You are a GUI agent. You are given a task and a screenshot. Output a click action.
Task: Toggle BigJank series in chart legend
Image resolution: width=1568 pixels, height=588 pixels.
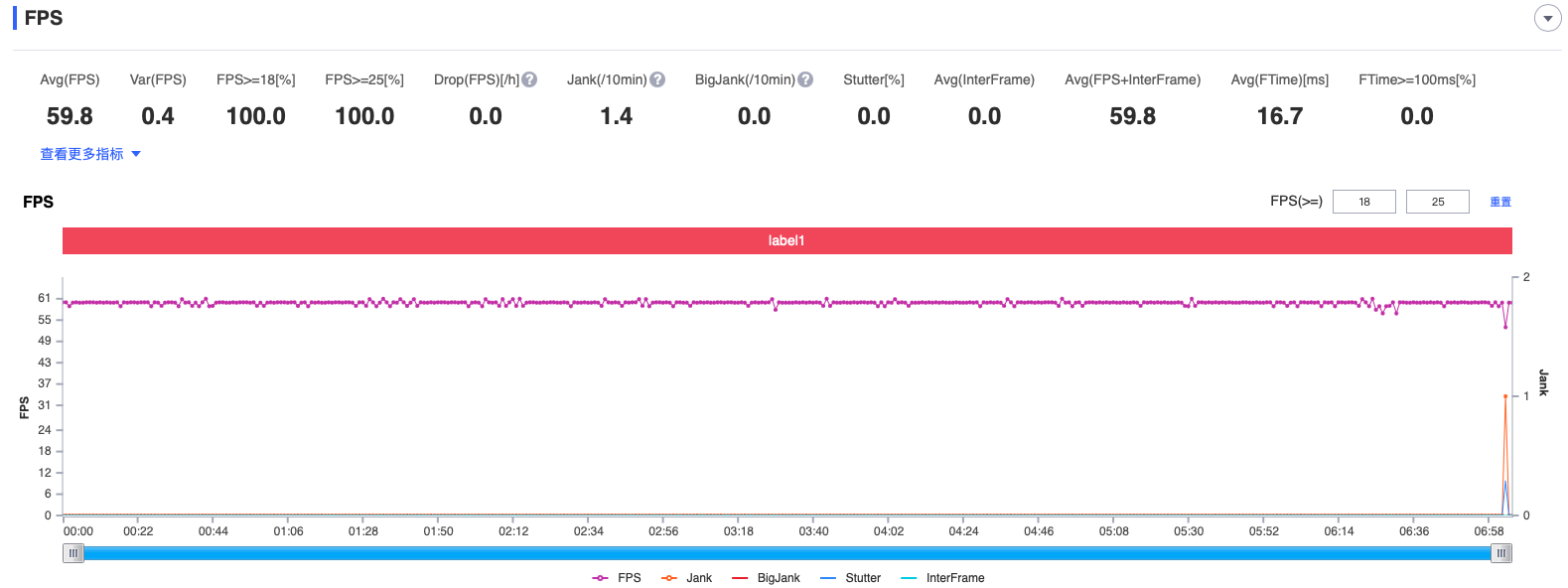(766, 578)
